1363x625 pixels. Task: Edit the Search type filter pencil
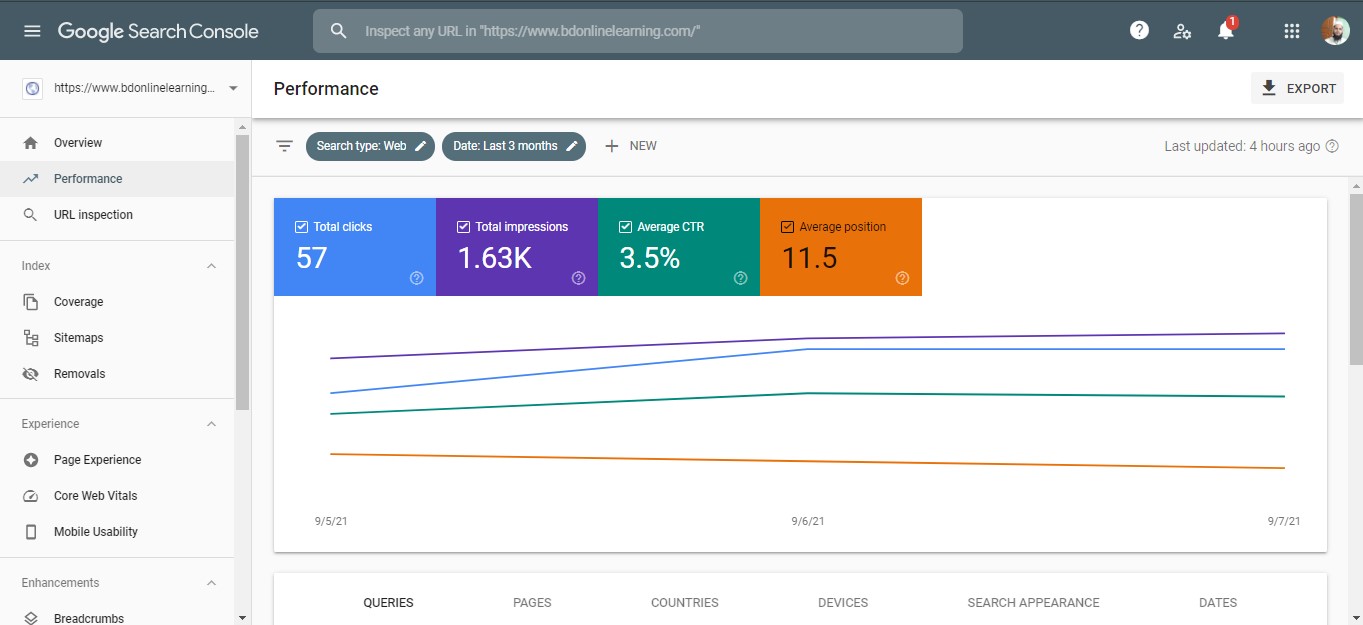pos(419,145)
